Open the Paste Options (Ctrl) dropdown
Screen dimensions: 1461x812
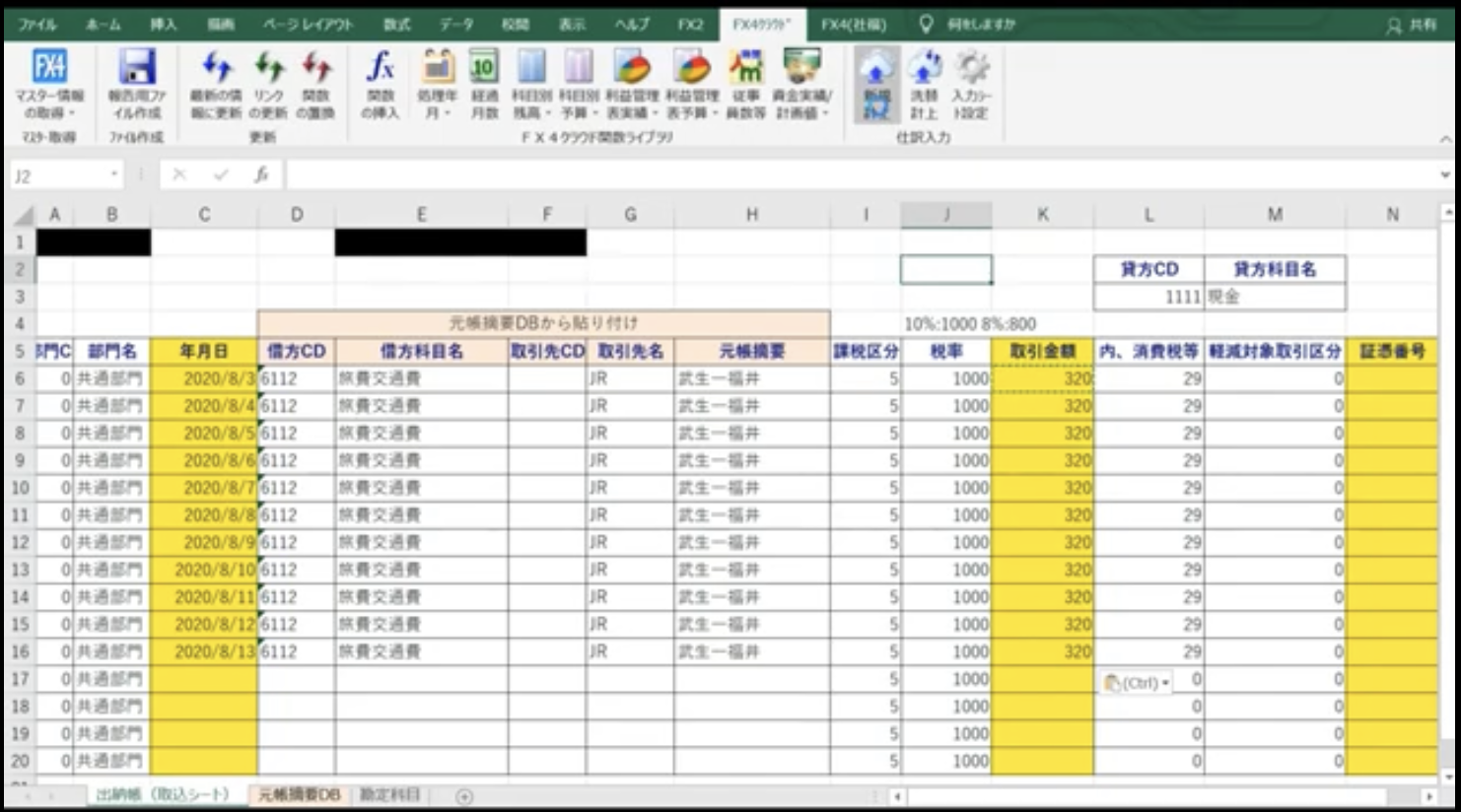click(x=1138, y=683)
